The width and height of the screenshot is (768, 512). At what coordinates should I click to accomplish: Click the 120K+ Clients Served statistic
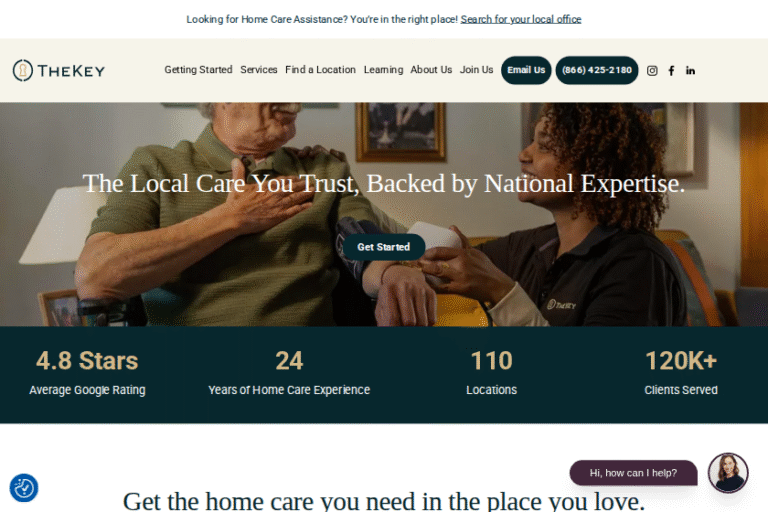tap(681, 372)
